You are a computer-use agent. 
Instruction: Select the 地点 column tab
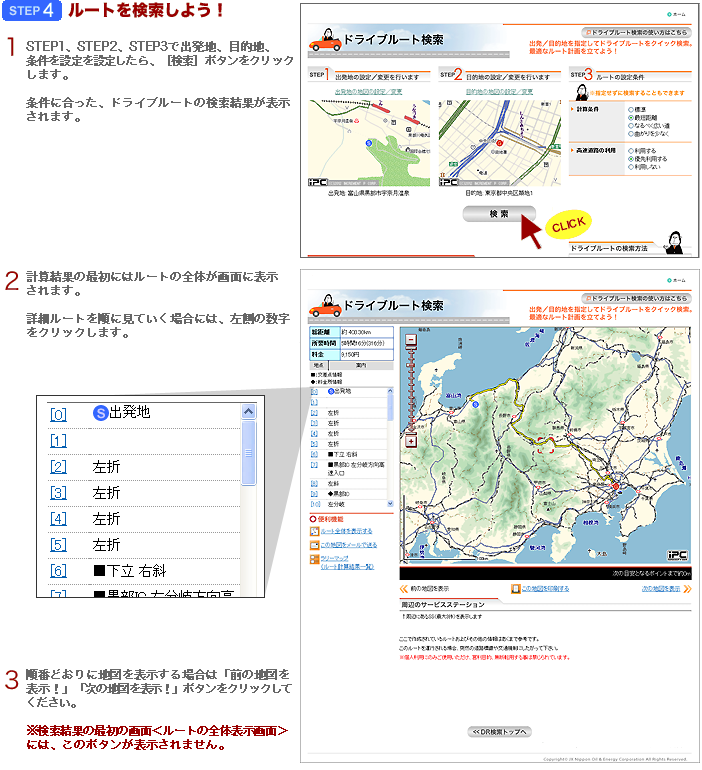pos(319,365)
